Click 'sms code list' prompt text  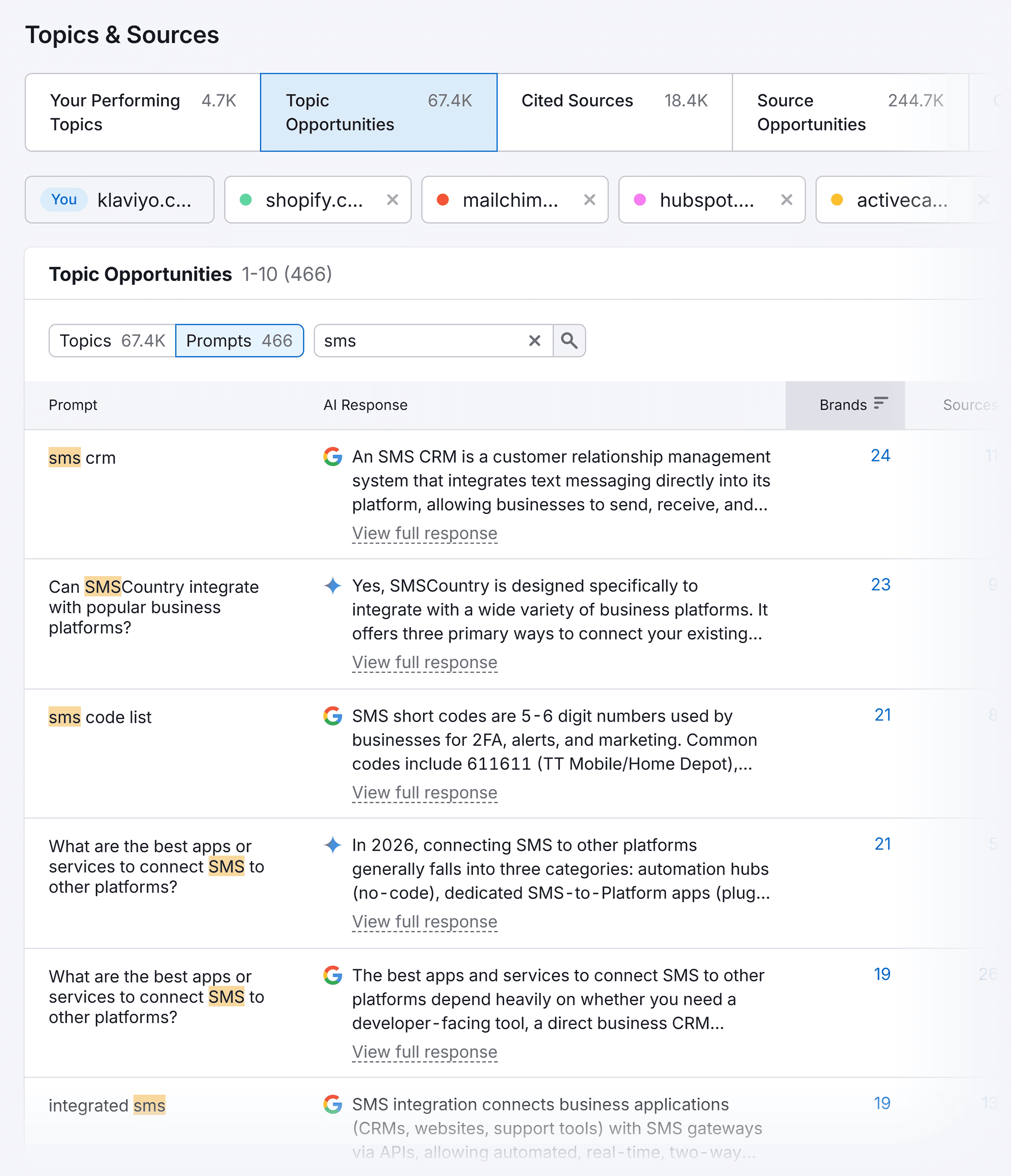tap(100, 717)
